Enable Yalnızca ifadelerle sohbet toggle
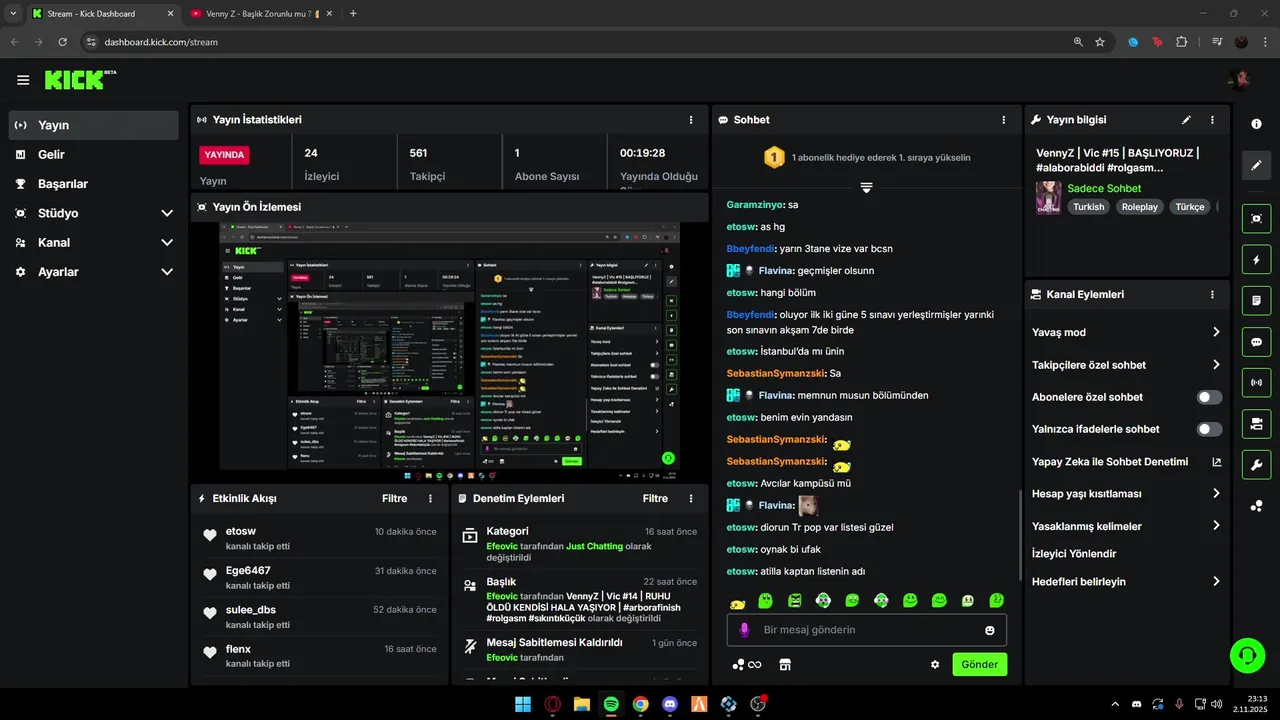Image resolution: width=1280 pixels, height=720 pixels. [1209, 429]
